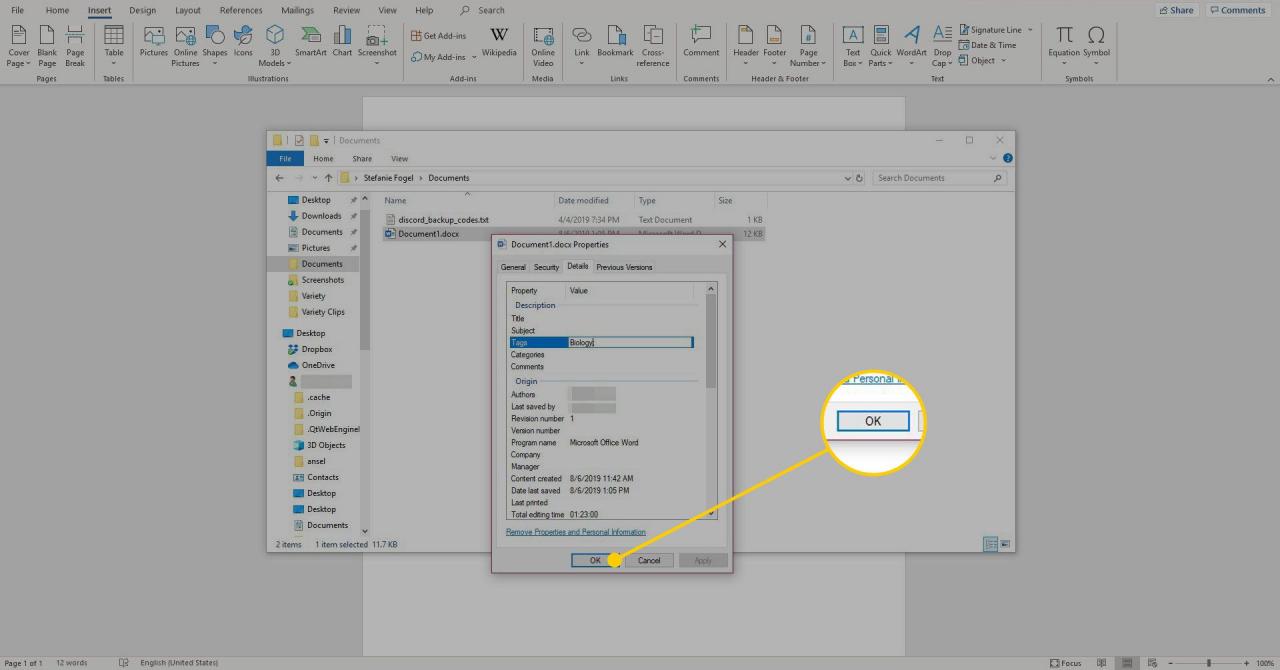1280x670 pixels.
Task: Insert a Page Break in Word
Action: coord(75,46)
